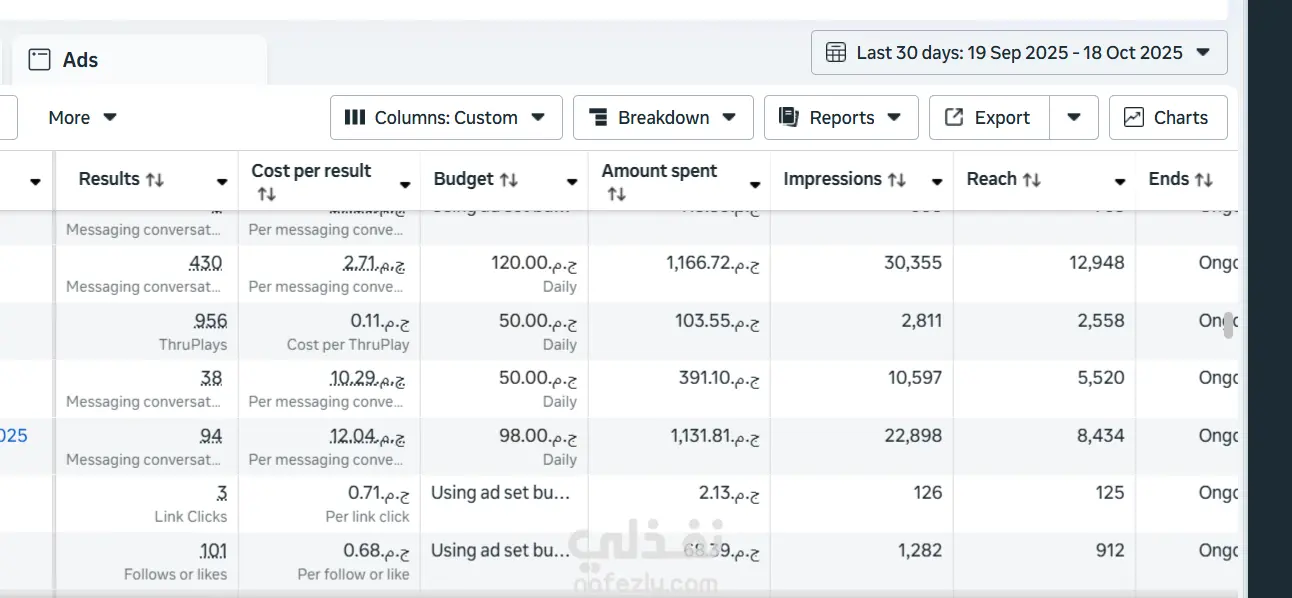The image size is (1292, 598).
Task: Click the Charts button
Action: [x=1167, y=117]
